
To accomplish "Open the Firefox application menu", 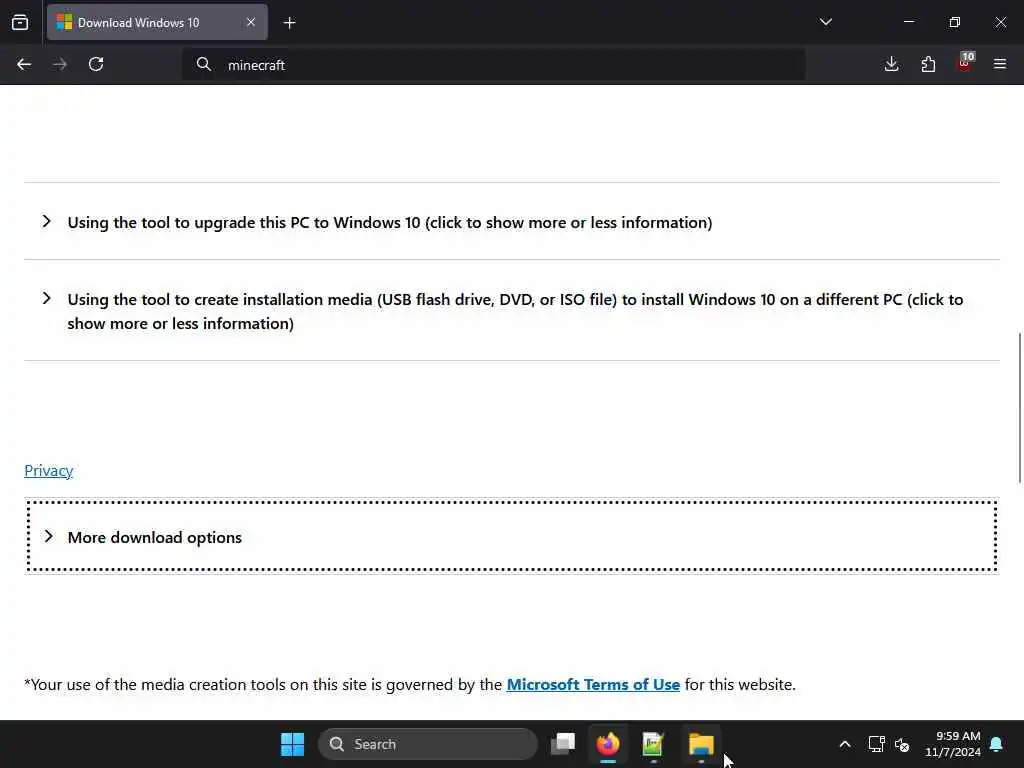I will coord(1000,64).
